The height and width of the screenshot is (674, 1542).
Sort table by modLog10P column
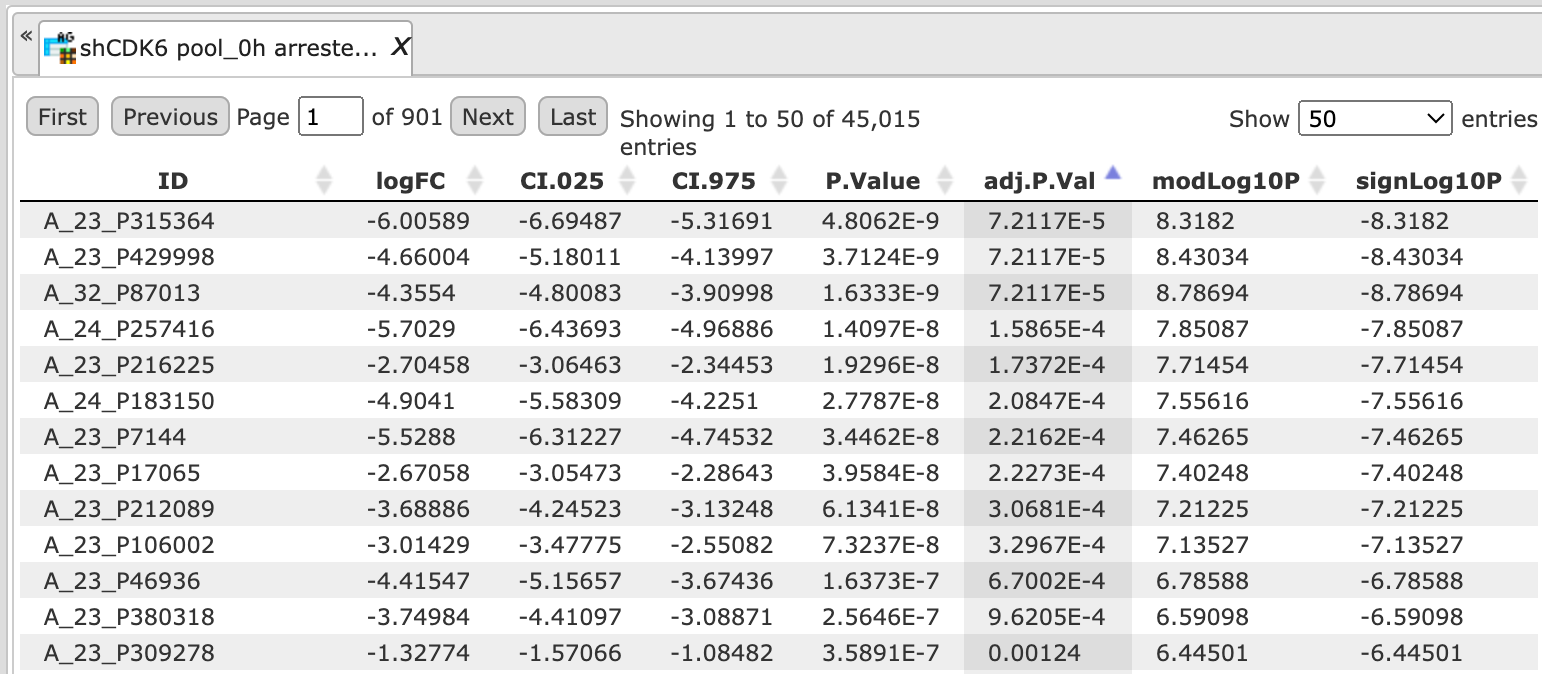click(x=1317, y=181)
